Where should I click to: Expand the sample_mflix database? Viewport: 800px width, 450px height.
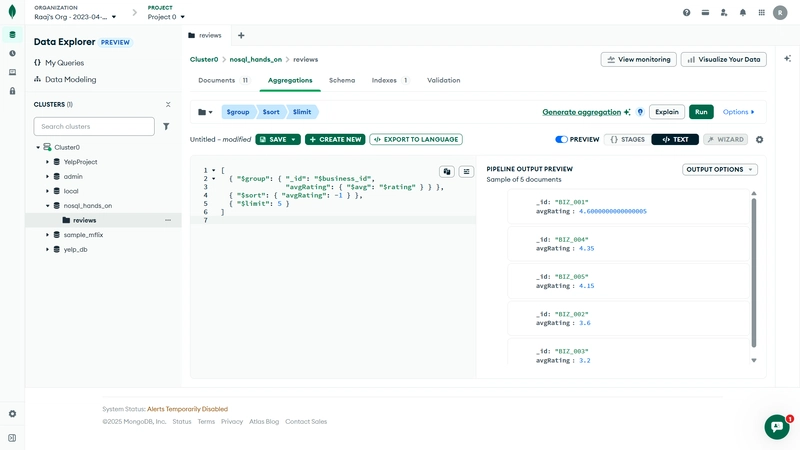pos(47,235)
